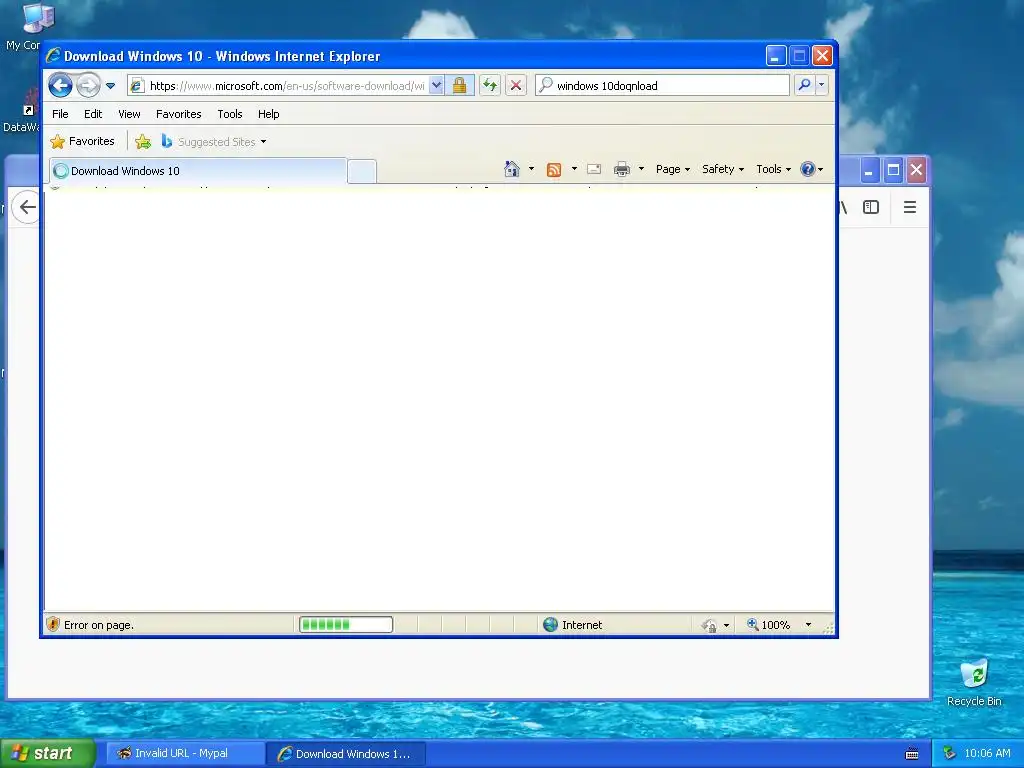This screenshot has height=768, width=1024.
Task: Click the 'Error on page.' status text
Action: point(99,625)
